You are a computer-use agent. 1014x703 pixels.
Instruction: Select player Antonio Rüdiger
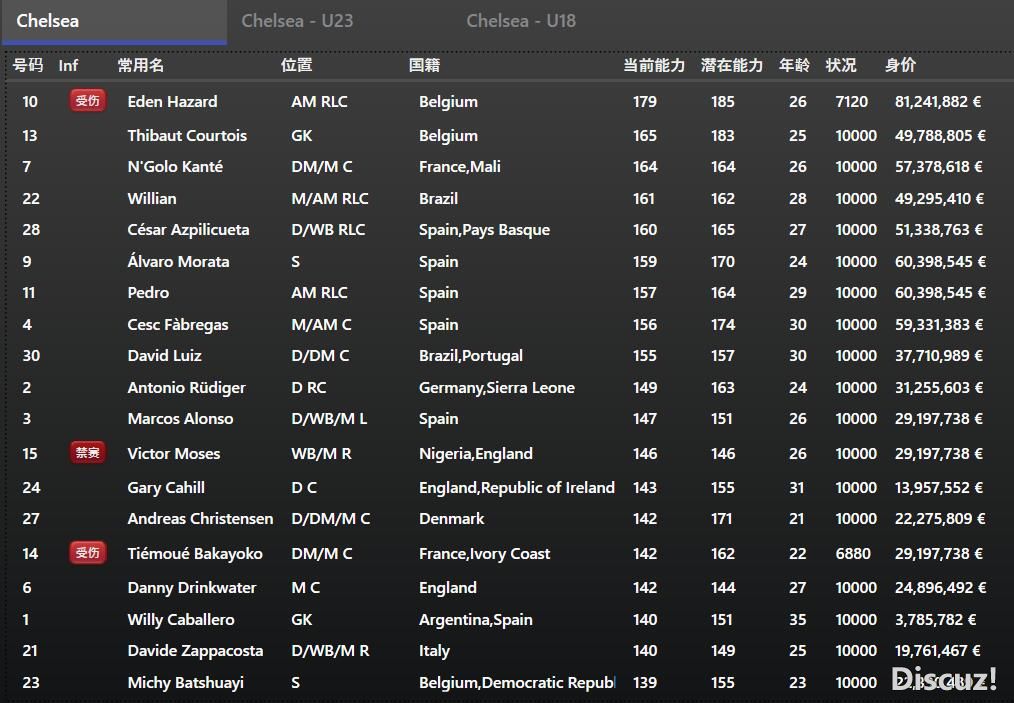pyautogui.click(x=186, y=388)
